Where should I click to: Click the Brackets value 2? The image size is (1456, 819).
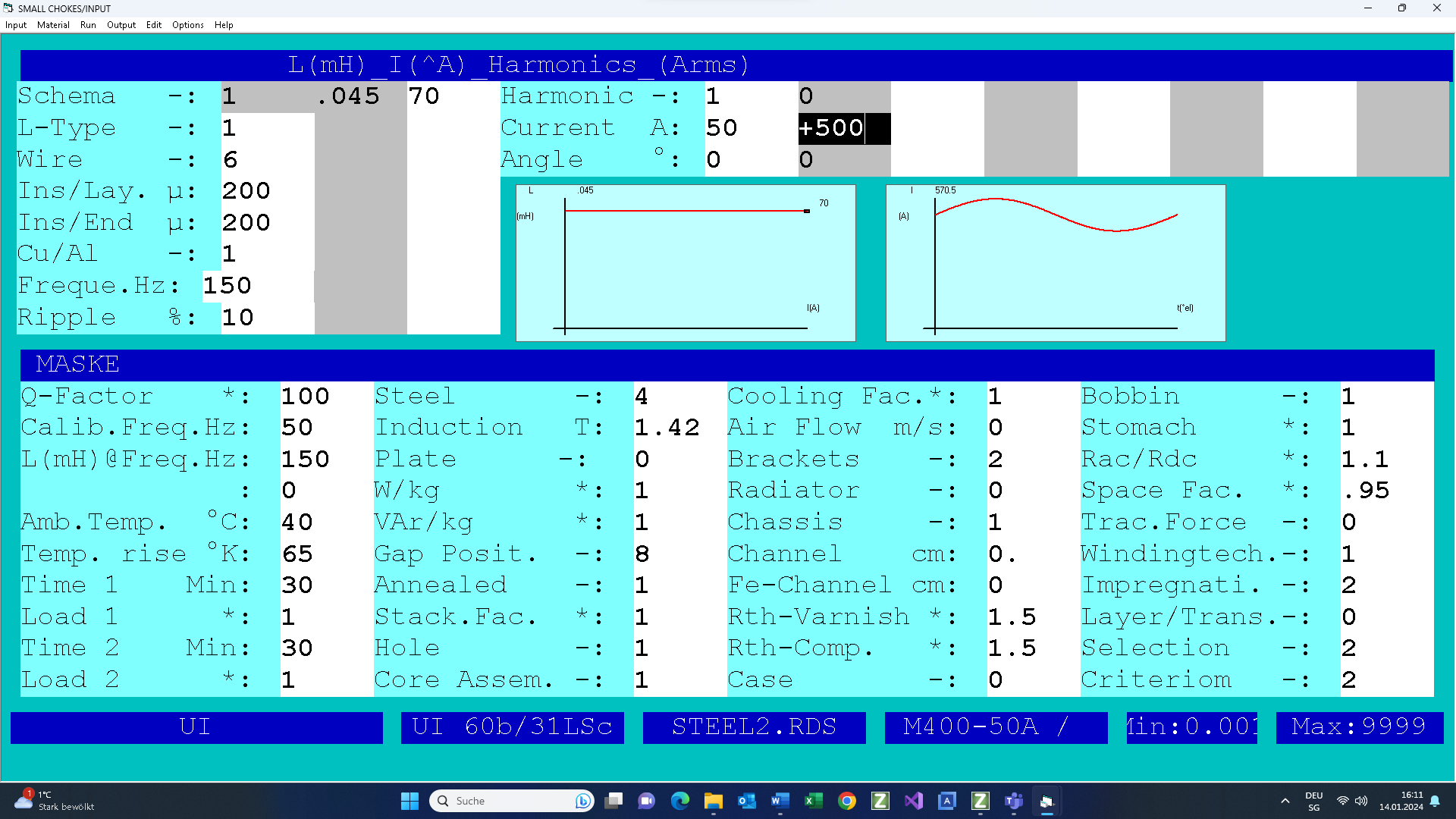pos(1034,460)
